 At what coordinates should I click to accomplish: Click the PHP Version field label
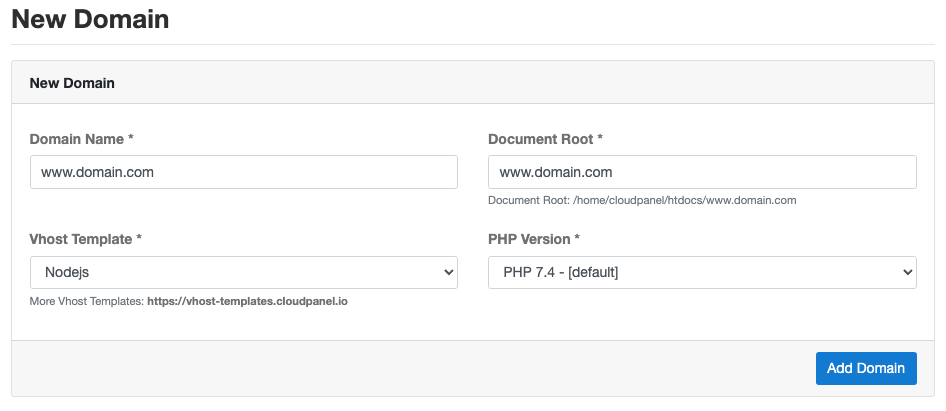(534, 239)
